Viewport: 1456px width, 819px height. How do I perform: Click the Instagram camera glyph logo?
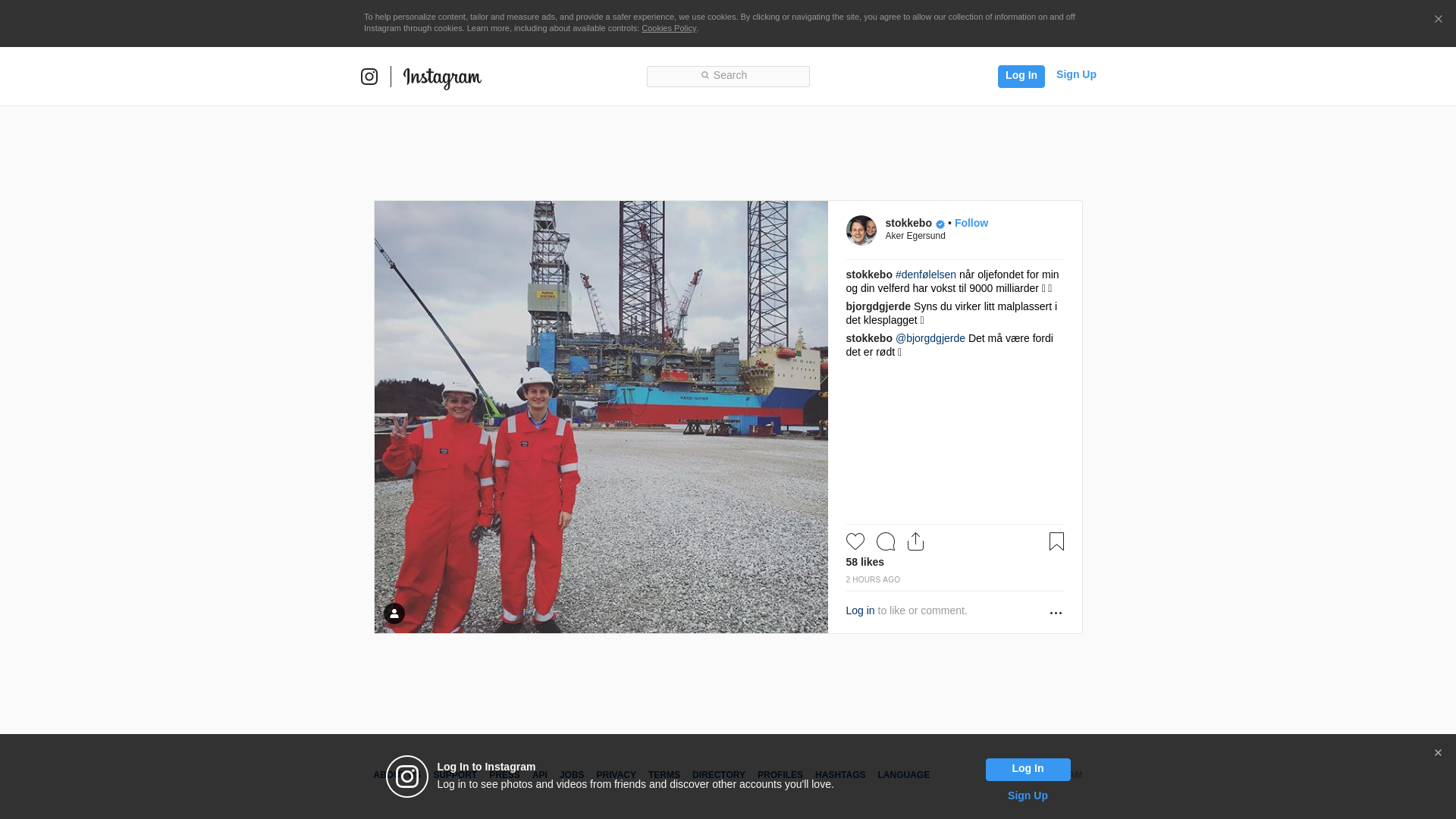(369, 77)
